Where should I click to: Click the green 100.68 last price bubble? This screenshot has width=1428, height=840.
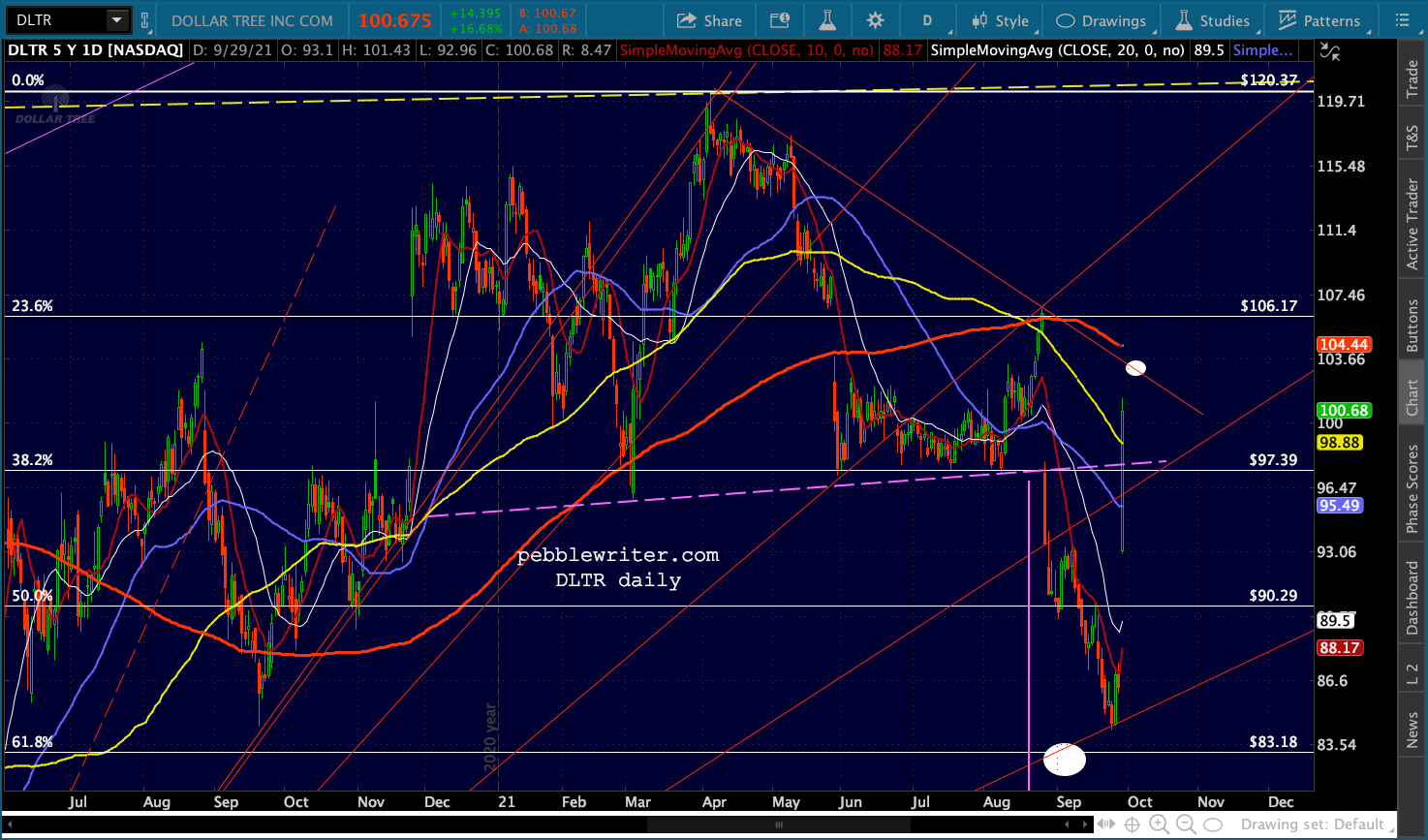(x=1344, y=411)
